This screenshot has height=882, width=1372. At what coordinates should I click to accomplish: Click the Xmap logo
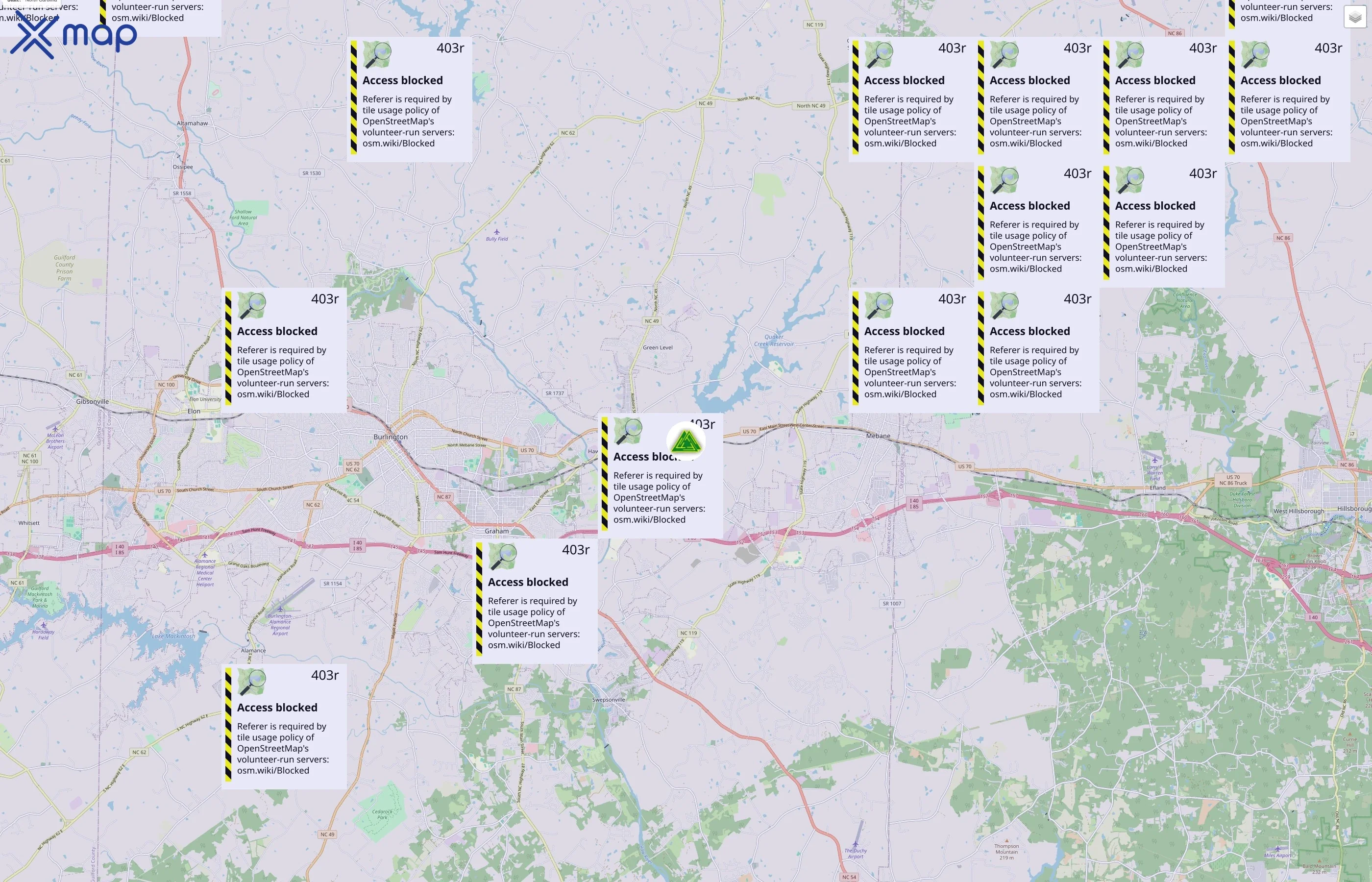(73, 35)
